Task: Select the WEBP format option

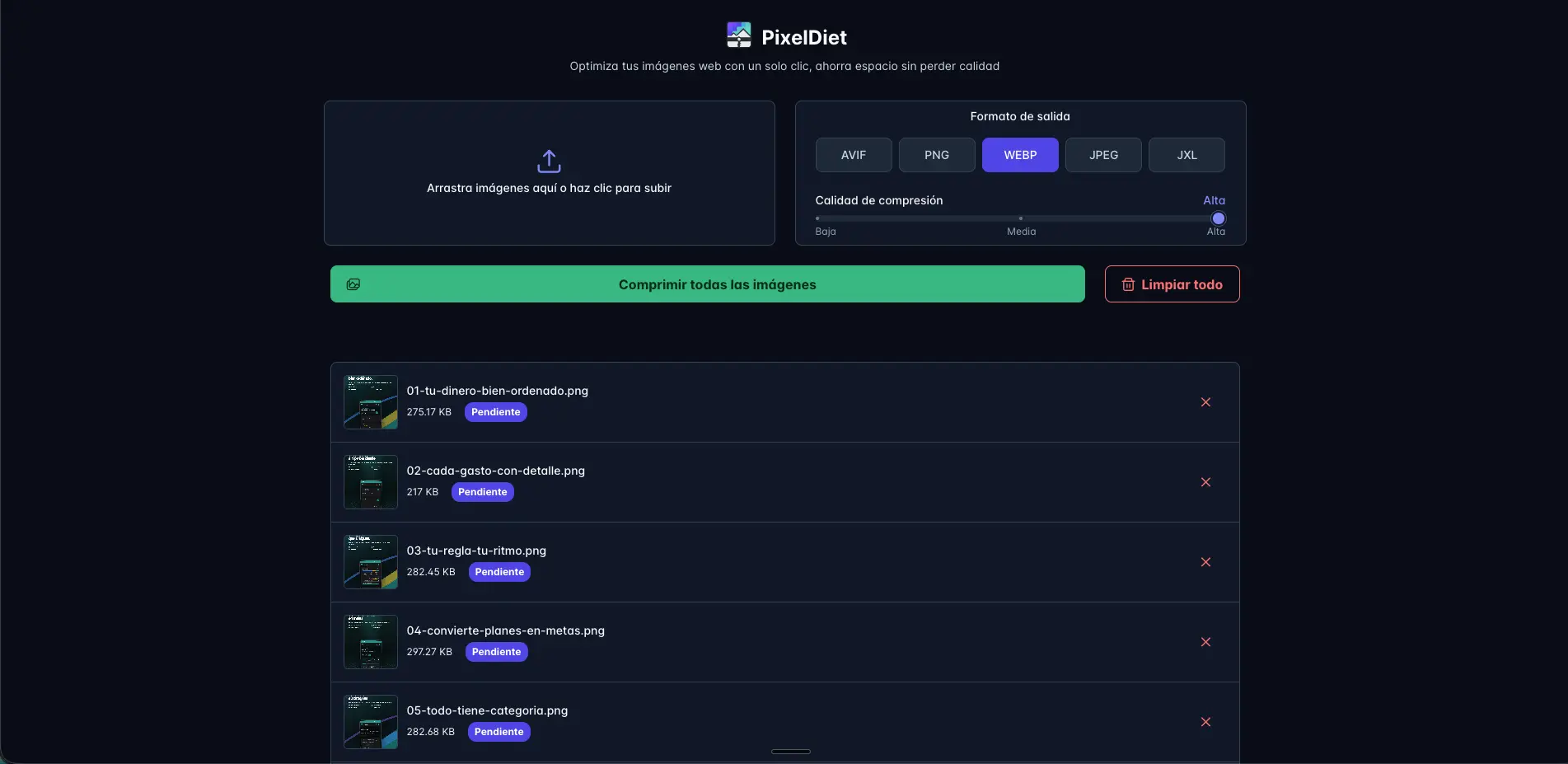Action: click(x=1020, y=155)
